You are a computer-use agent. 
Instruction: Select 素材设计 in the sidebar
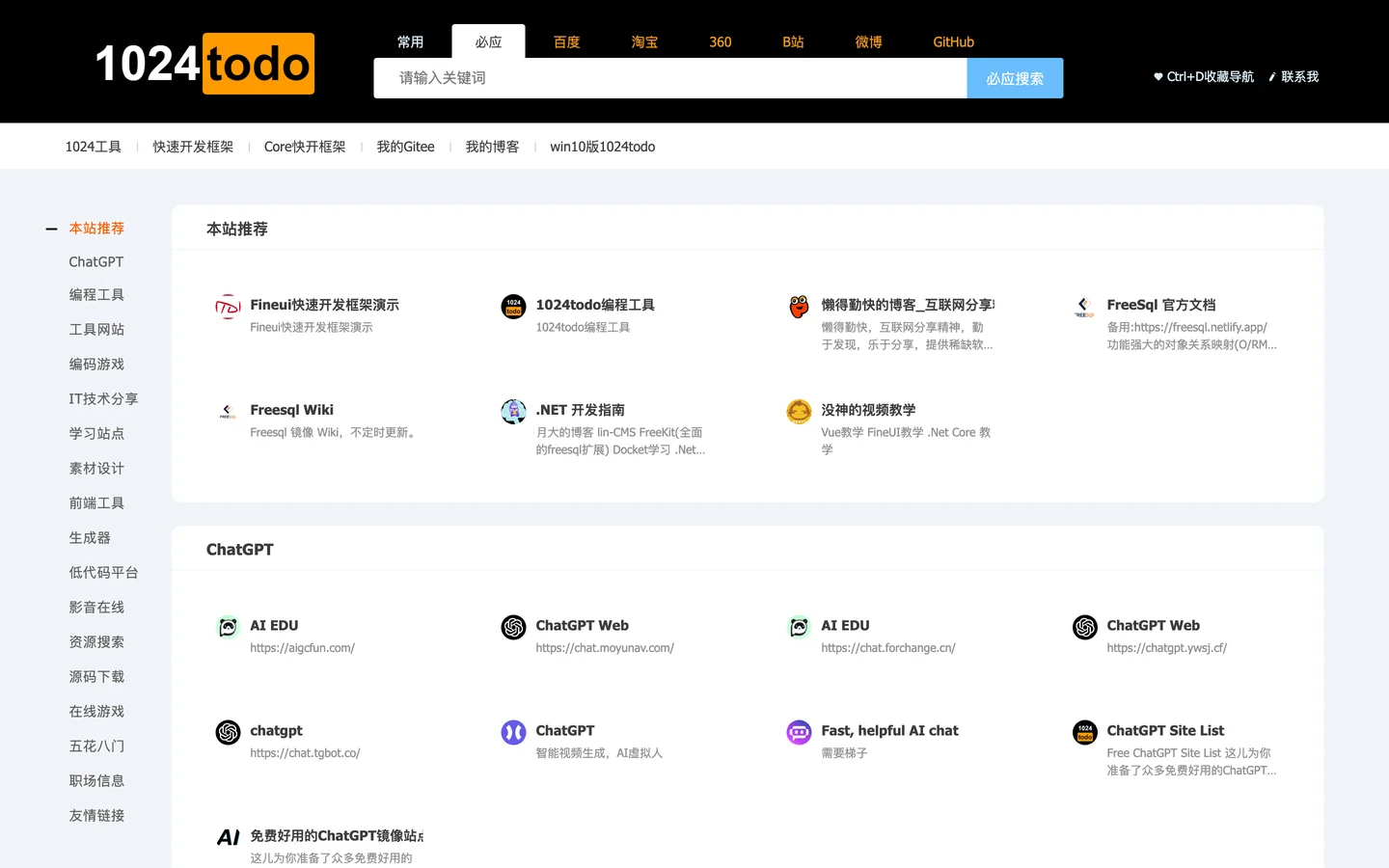(96, 469)
